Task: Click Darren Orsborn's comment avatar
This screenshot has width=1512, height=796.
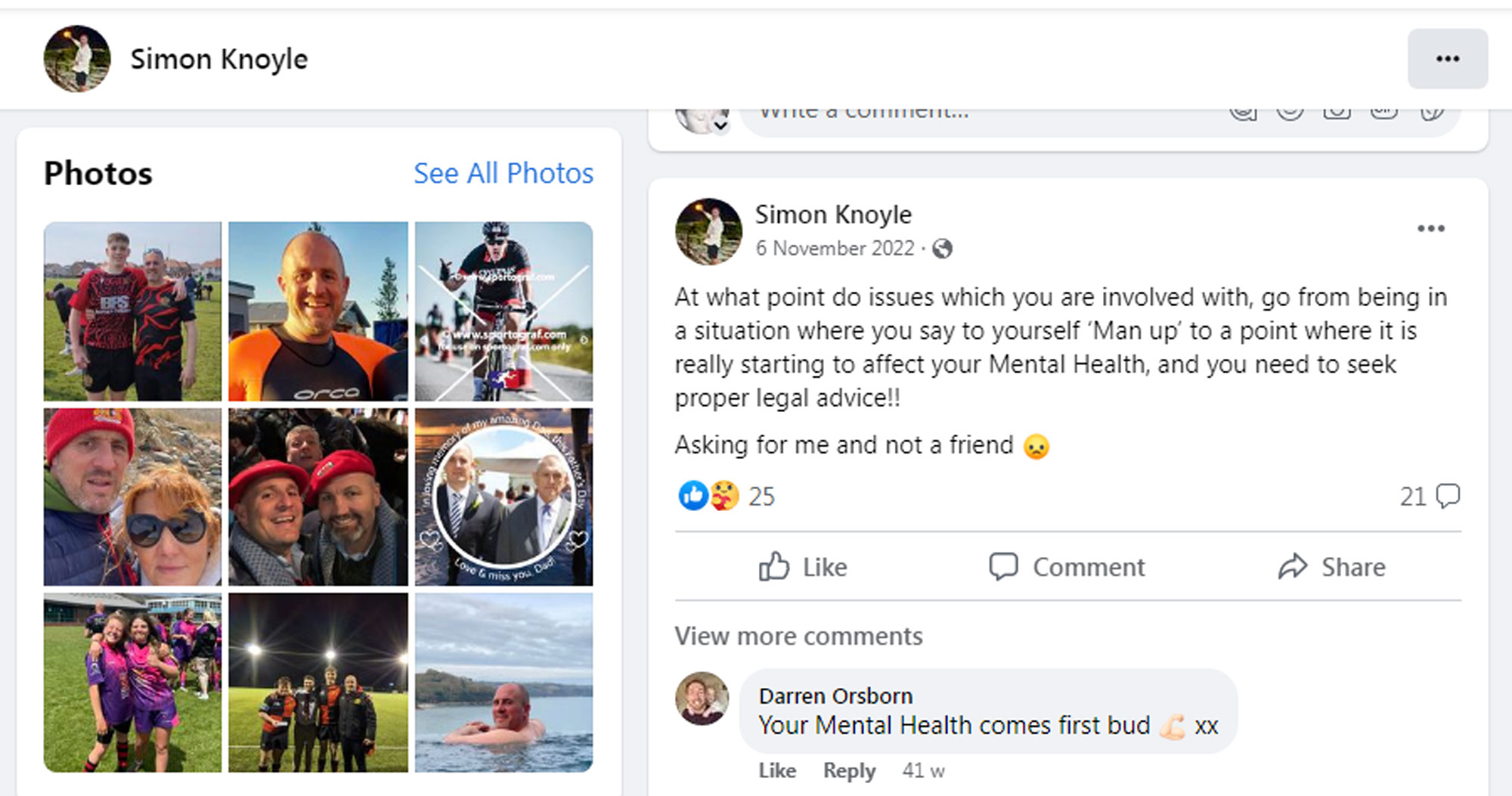Action: click(x=702, y=698)
